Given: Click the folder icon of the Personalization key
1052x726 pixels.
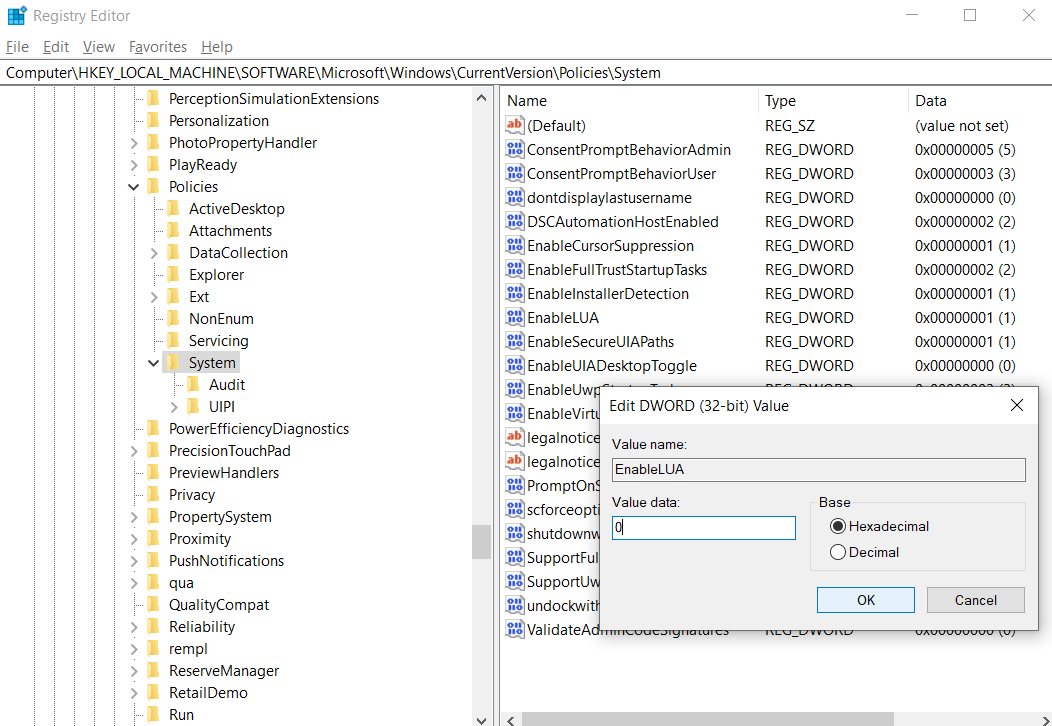Looking at the screenshot, I should pos(154,121).
